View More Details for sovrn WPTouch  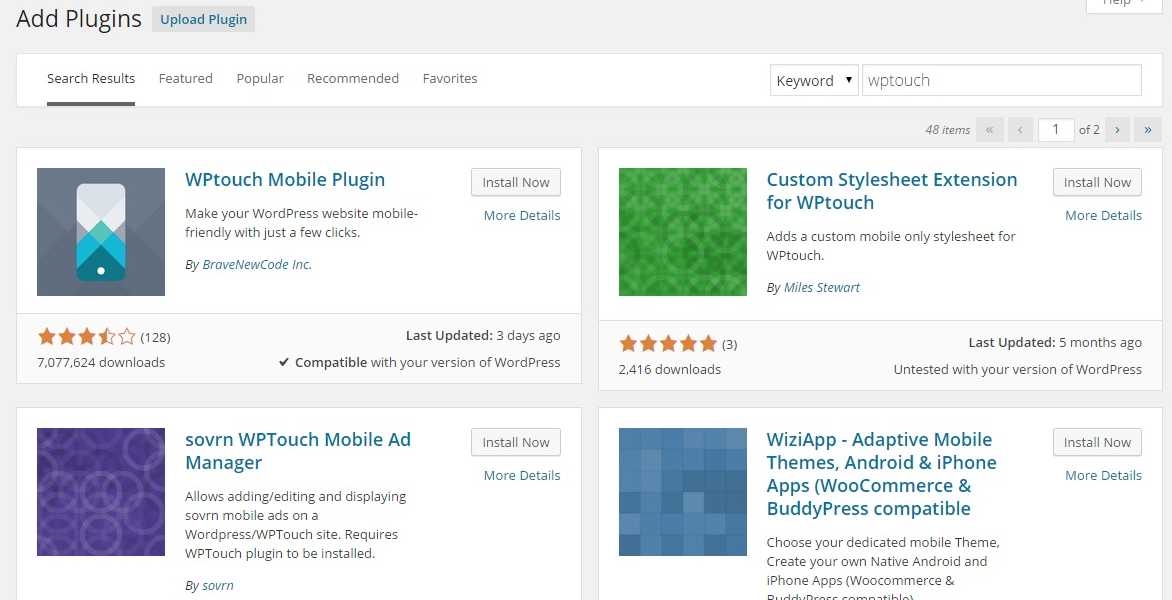pos(521,475)
